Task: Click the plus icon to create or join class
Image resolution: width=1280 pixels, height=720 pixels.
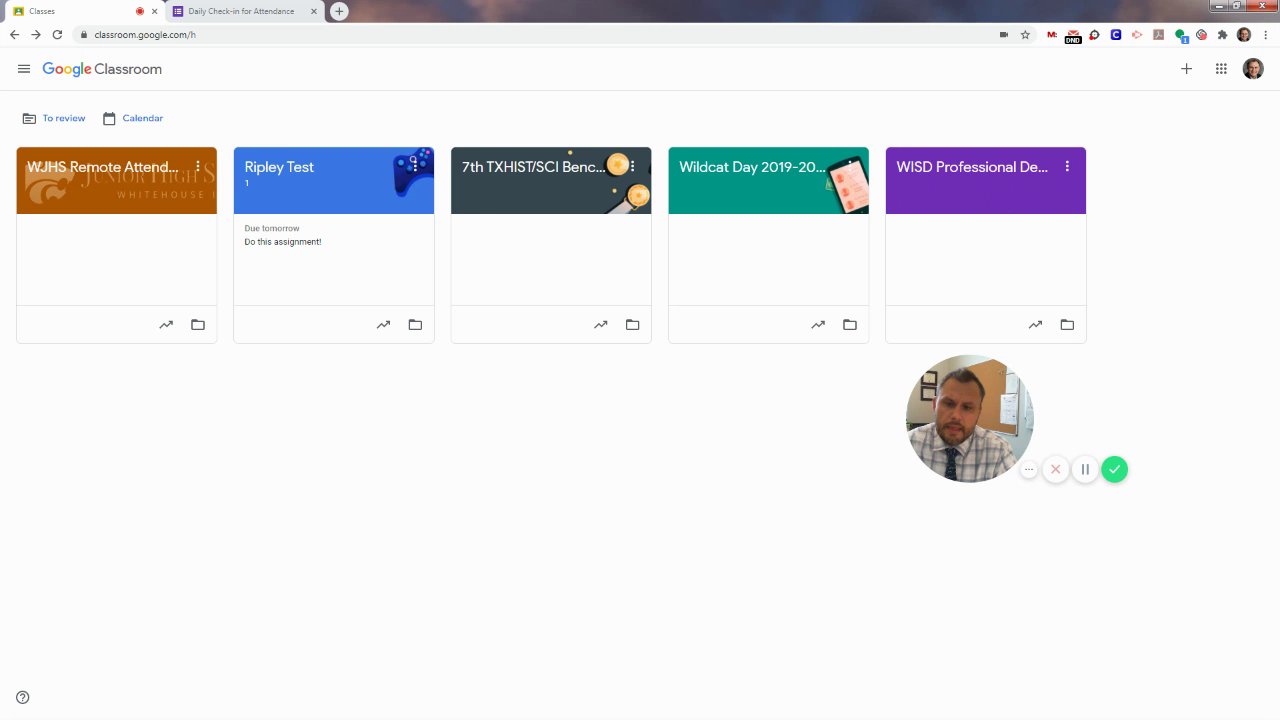Action: coord(1186,69)
